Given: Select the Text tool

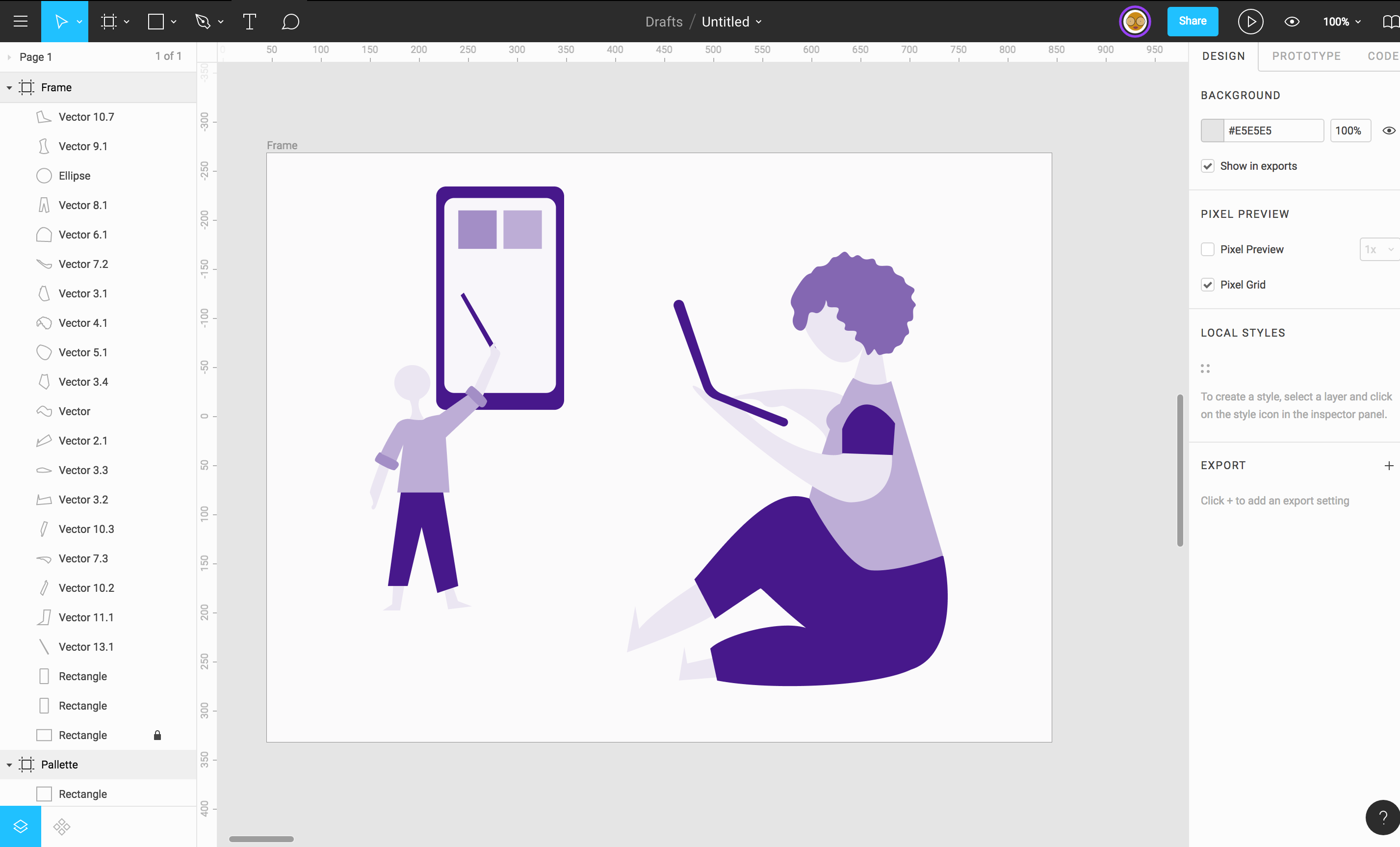Looking at the screenshot, I should pos(249,22).
